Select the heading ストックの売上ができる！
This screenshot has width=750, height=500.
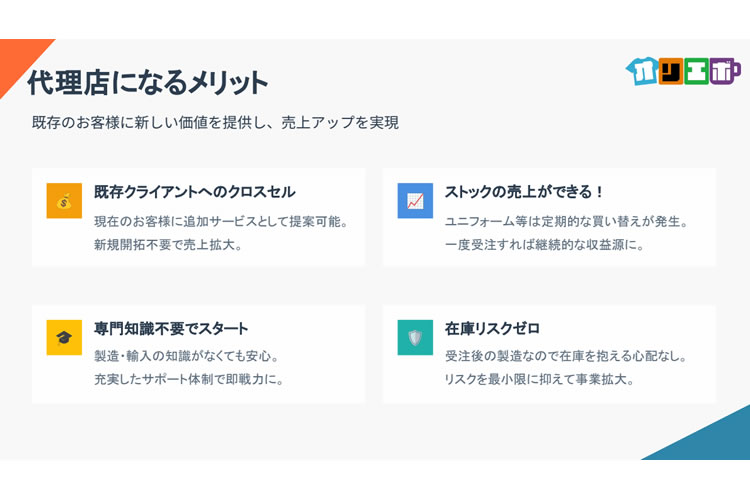click(x=525, y=192)
